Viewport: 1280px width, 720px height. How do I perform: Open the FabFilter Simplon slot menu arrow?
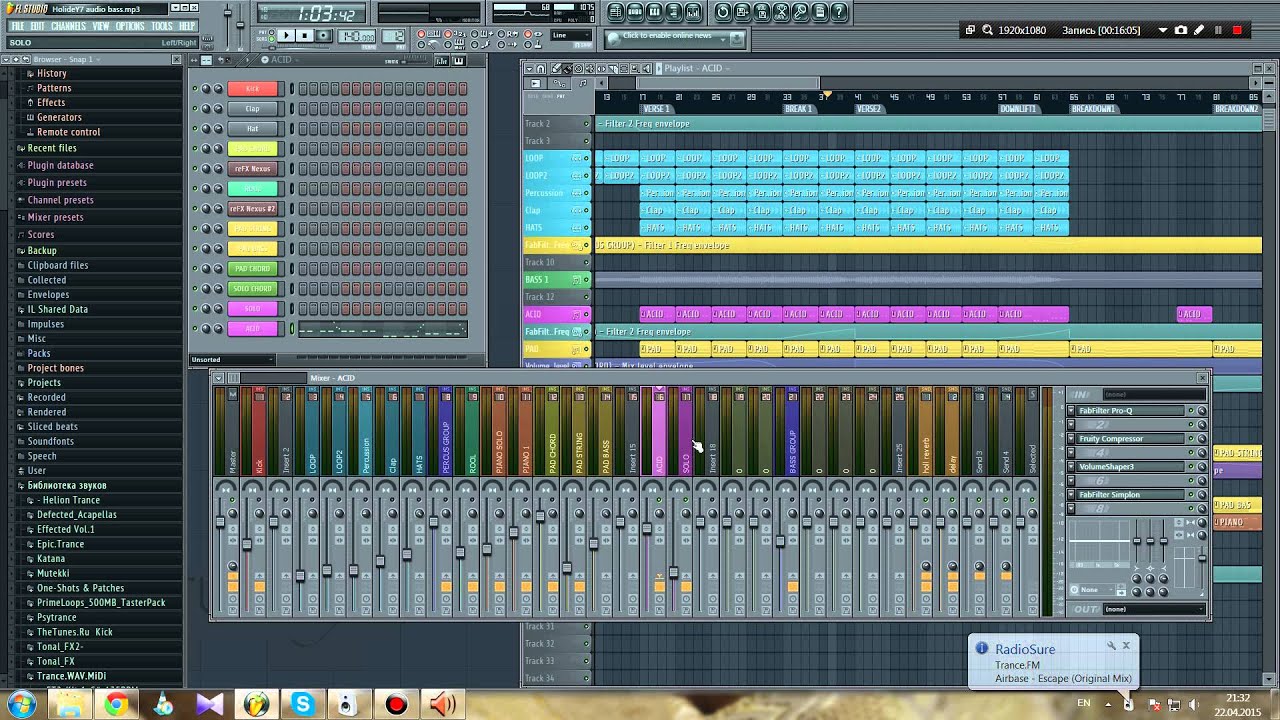point(1071,495)
